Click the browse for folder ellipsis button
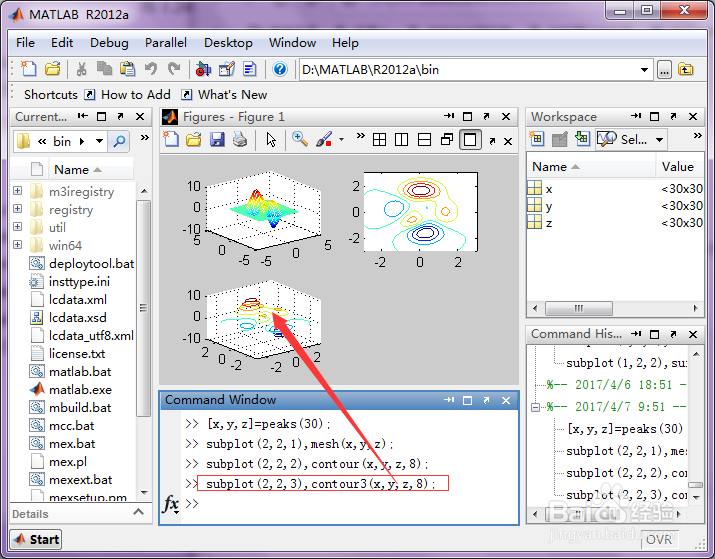Viewport: 715px width, 559px height. point(664,70)
